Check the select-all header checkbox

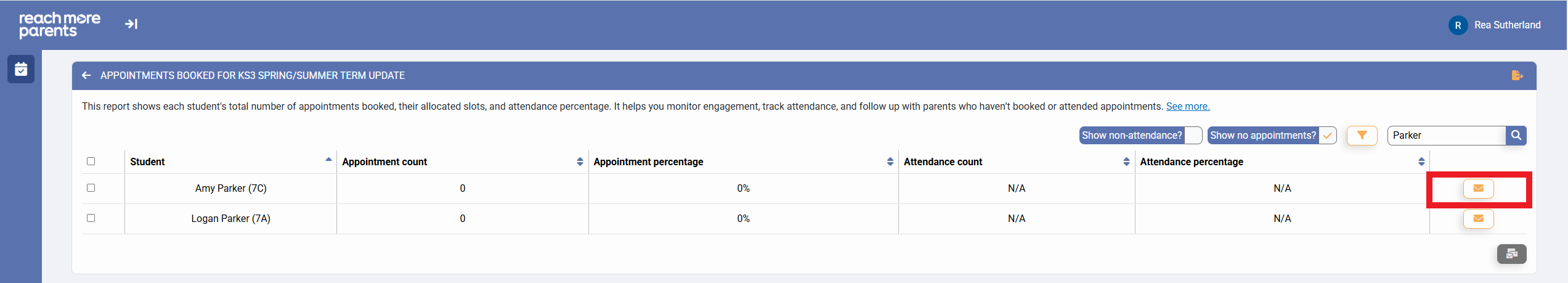coord(91,162)
